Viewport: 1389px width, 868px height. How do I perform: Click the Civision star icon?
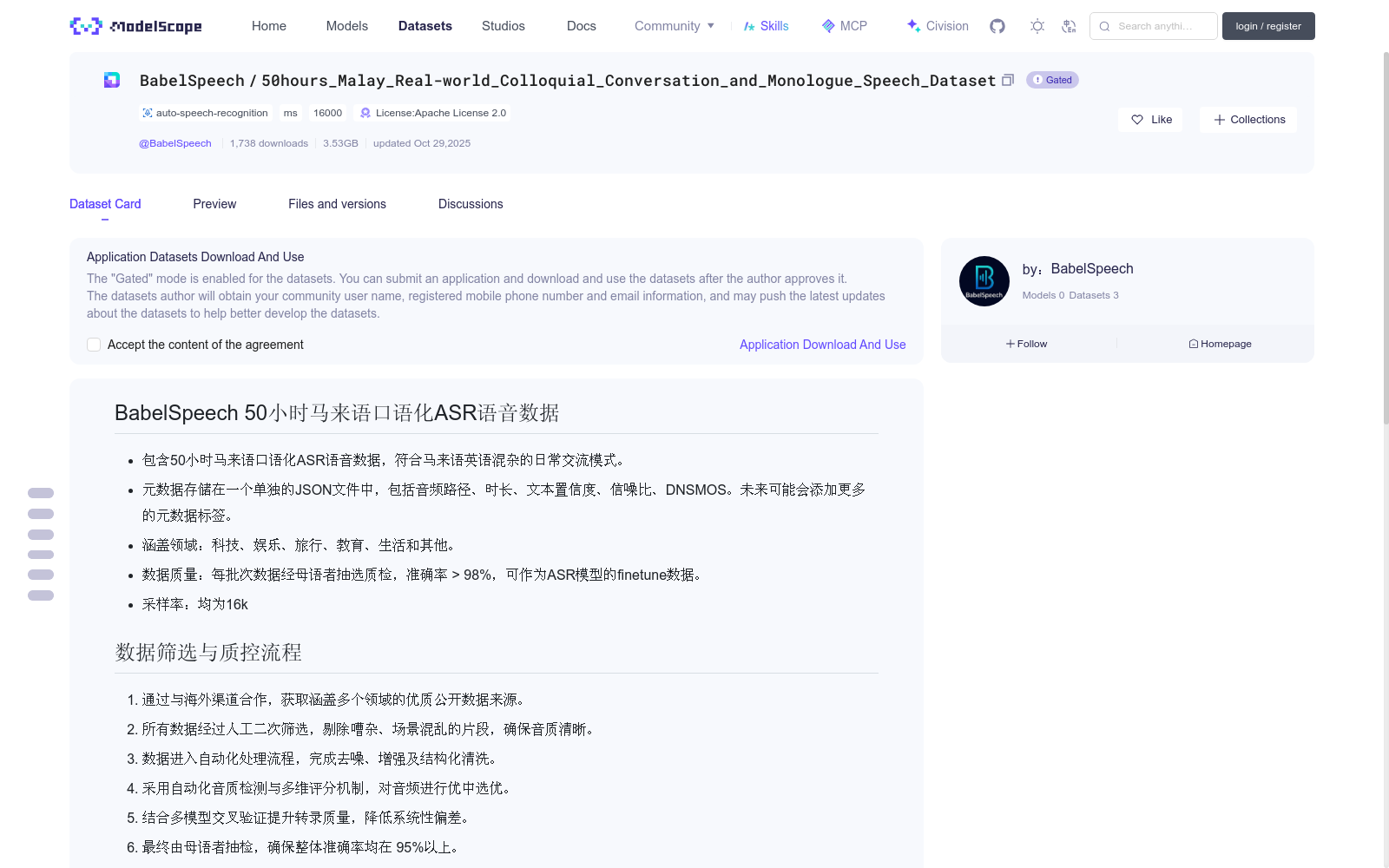913,26
